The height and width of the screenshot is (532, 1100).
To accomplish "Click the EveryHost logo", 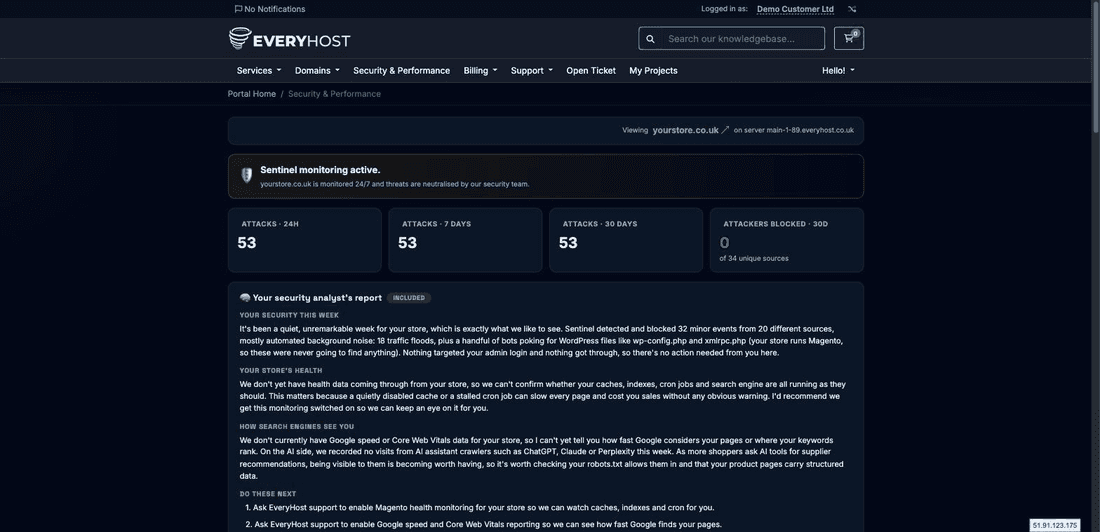I will point(290,39).
